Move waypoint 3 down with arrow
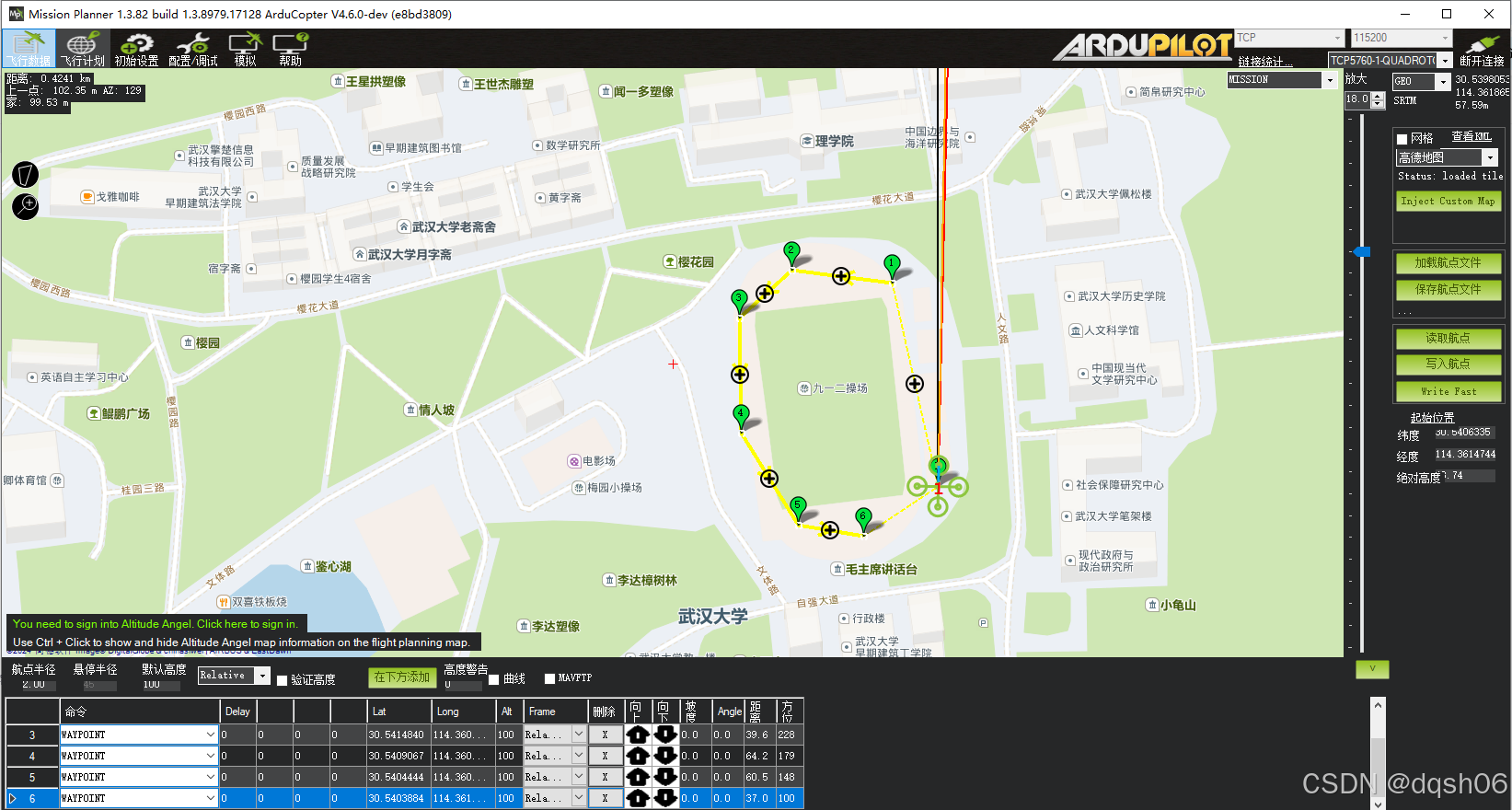 (x=666, y=735)
